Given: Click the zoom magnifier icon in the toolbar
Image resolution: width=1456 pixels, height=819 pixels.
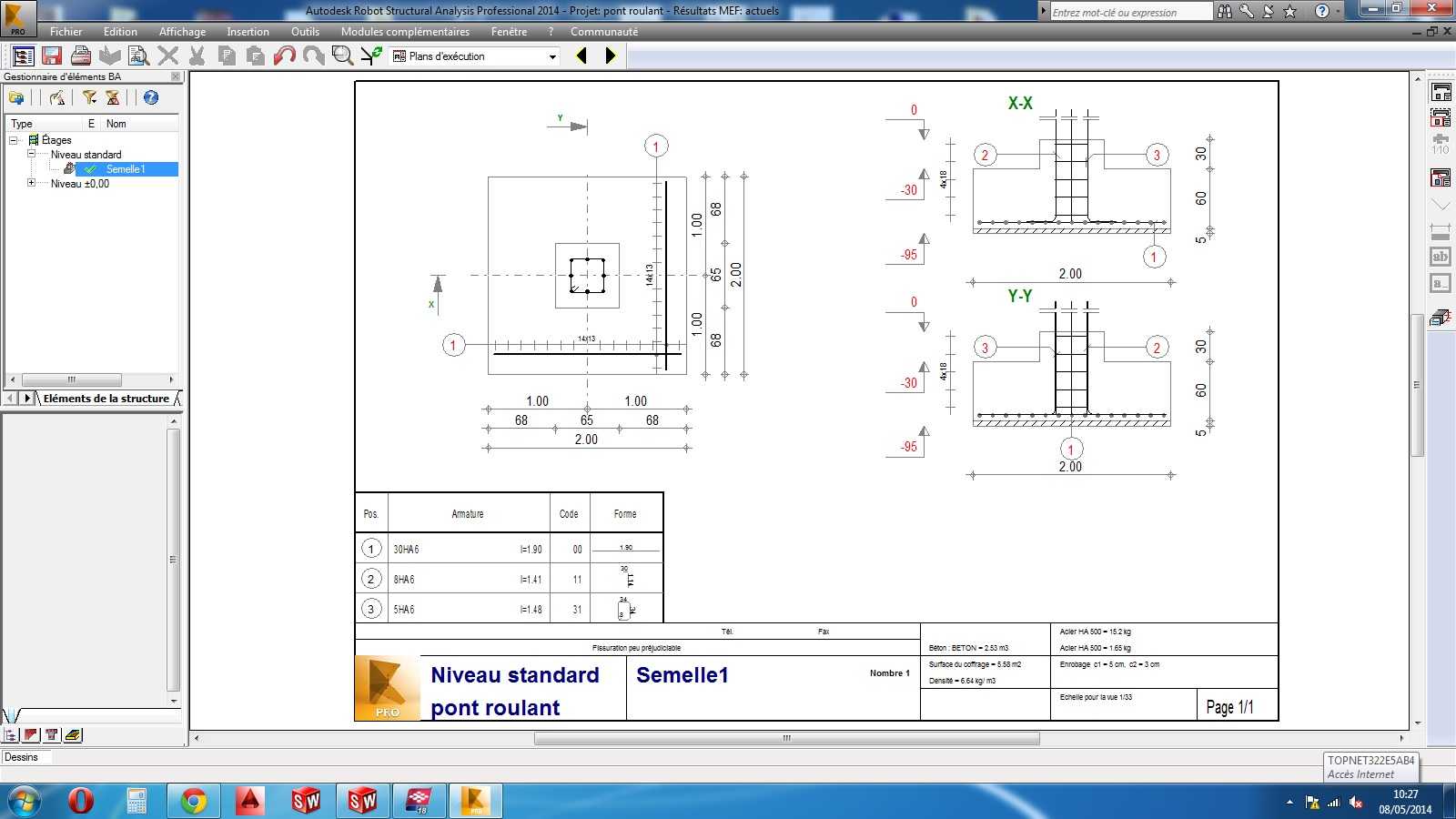Looking at the screenshot, I should (342, 56).
